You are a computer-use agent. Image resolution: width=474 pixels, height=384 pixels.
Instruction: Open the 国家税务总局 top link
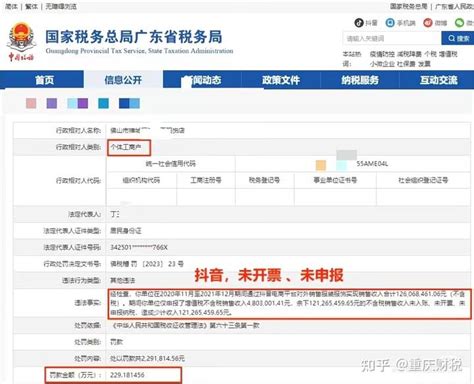point(409,6)
